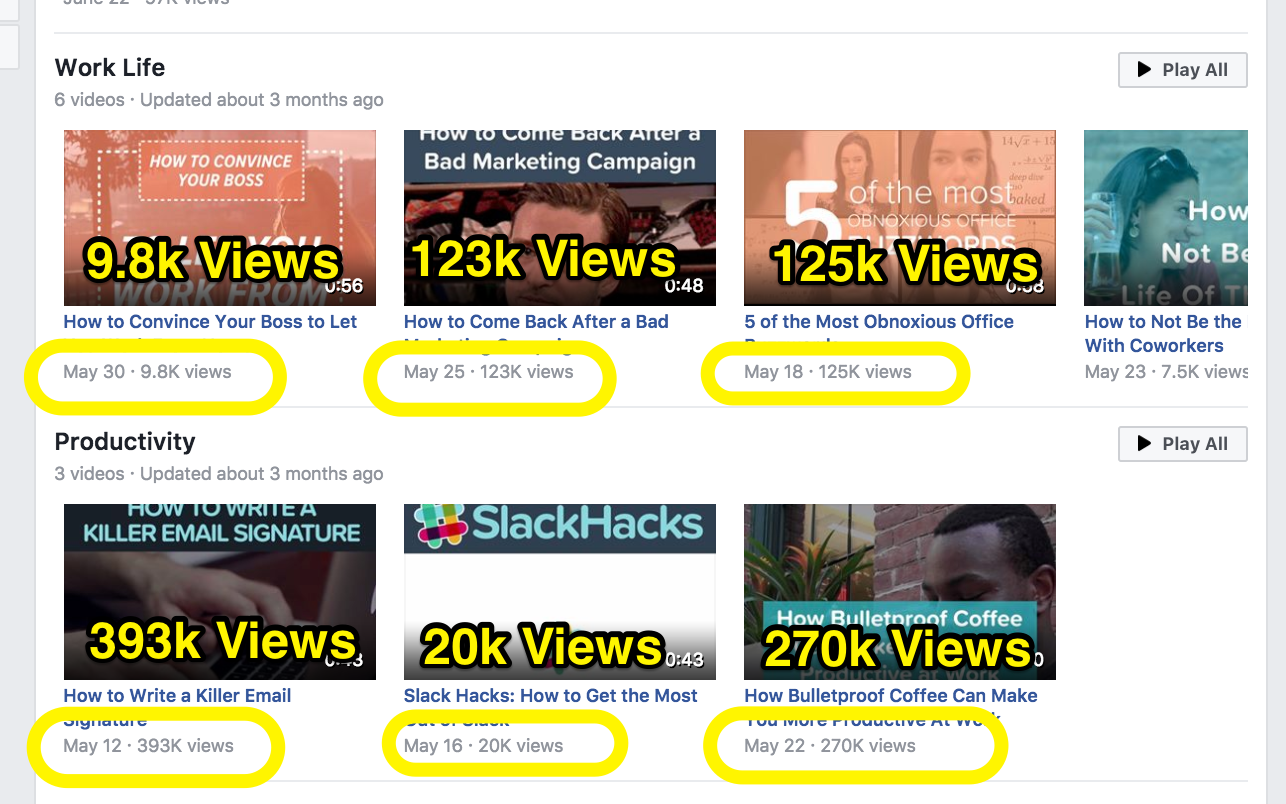Open the Bad Marketing Campaign video thumbnail
This screenshot has width=1286, height=804.
560,218
